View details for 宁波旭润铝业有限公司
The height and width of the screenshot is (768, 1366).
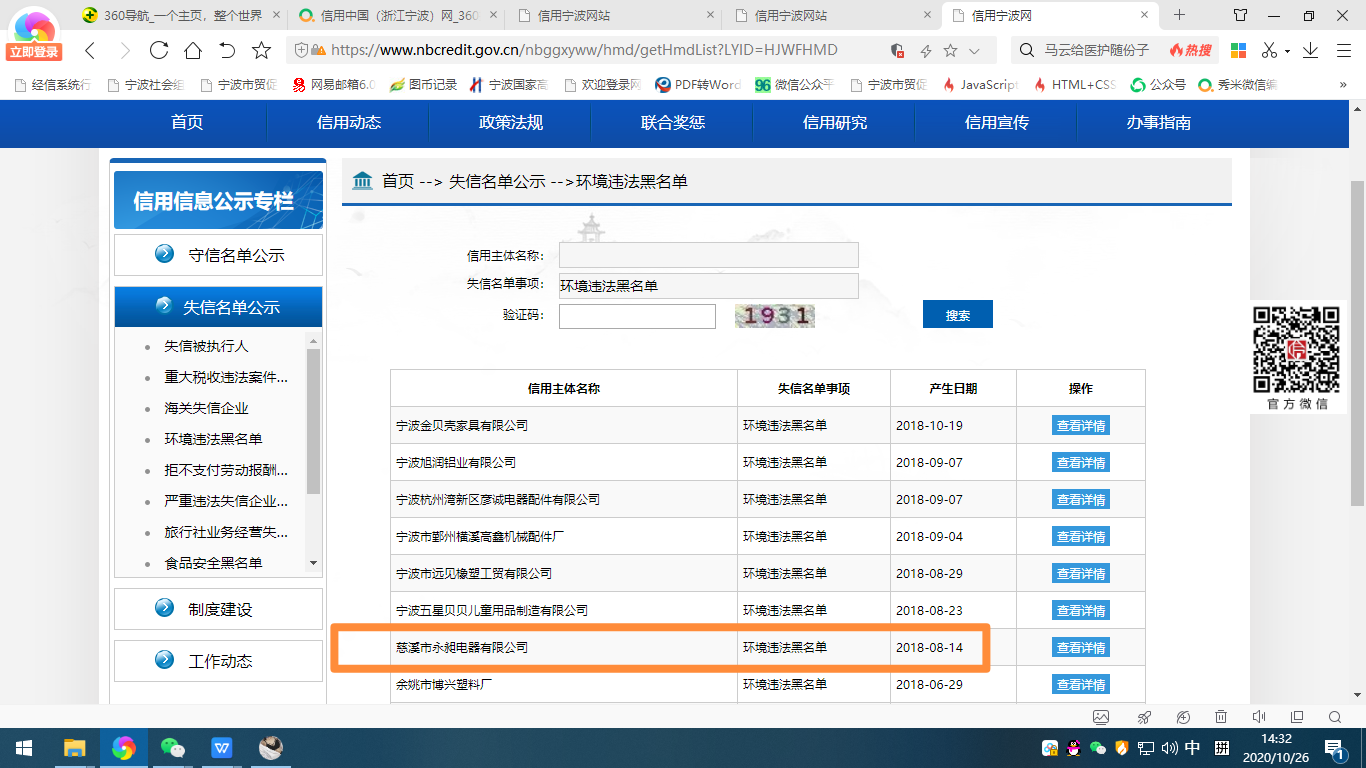(x=1081, y=462)
